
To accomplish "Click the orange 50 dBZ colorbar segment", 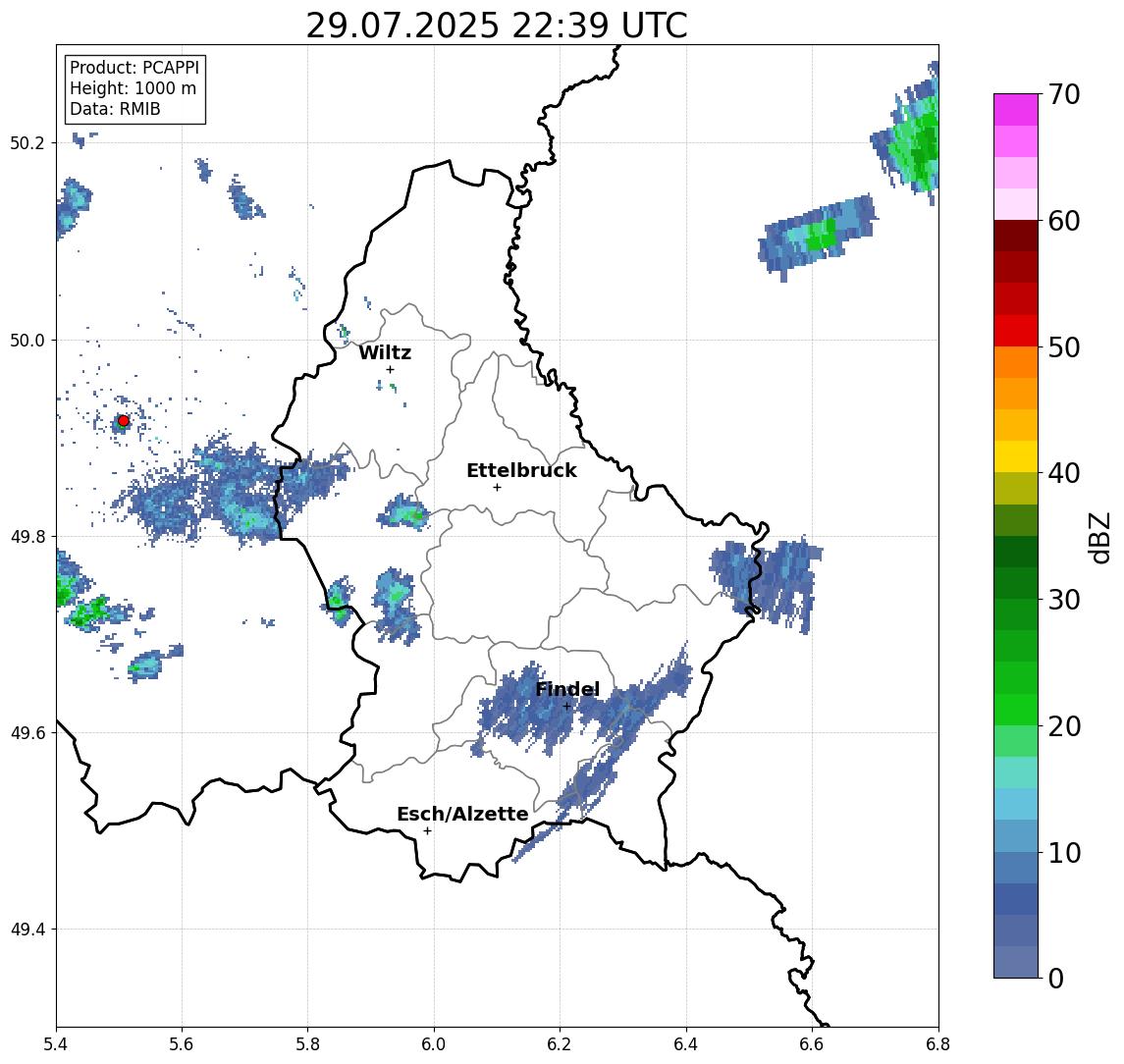I will [1016, 362].
